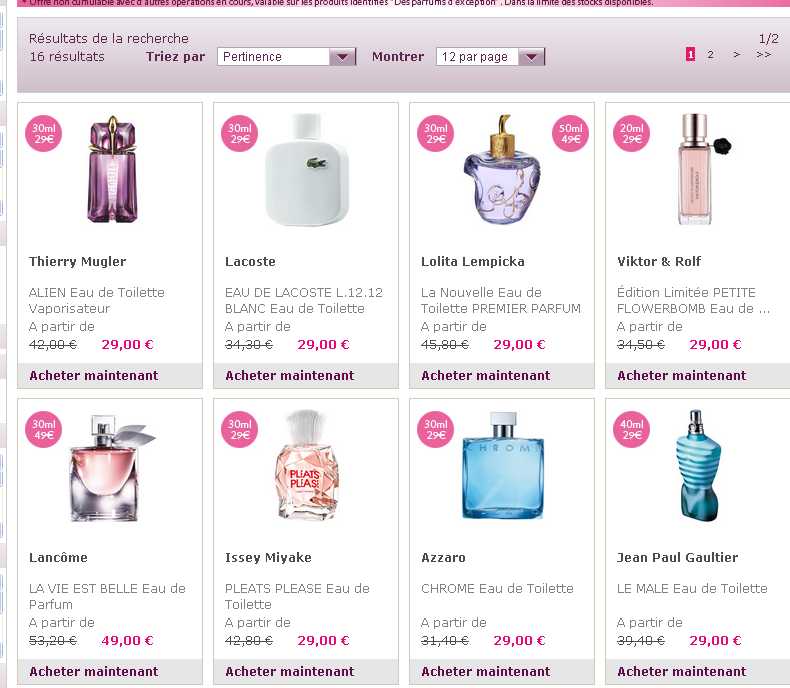
Task: Click the 20ml 29€ badge on Viktor & Rolf
Action: [631, 133]
